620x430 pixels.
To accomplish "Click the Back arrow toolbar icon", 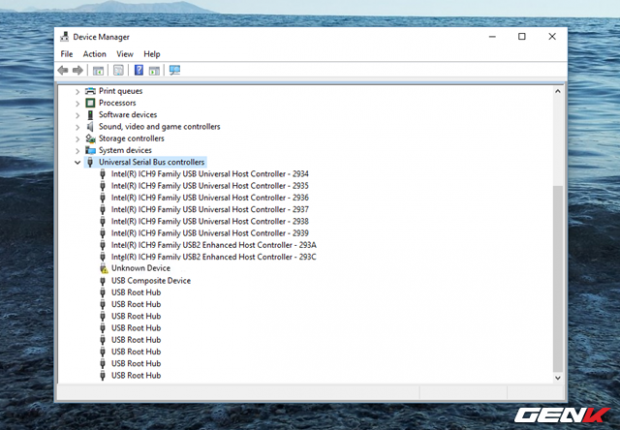I will pos(64,70).
